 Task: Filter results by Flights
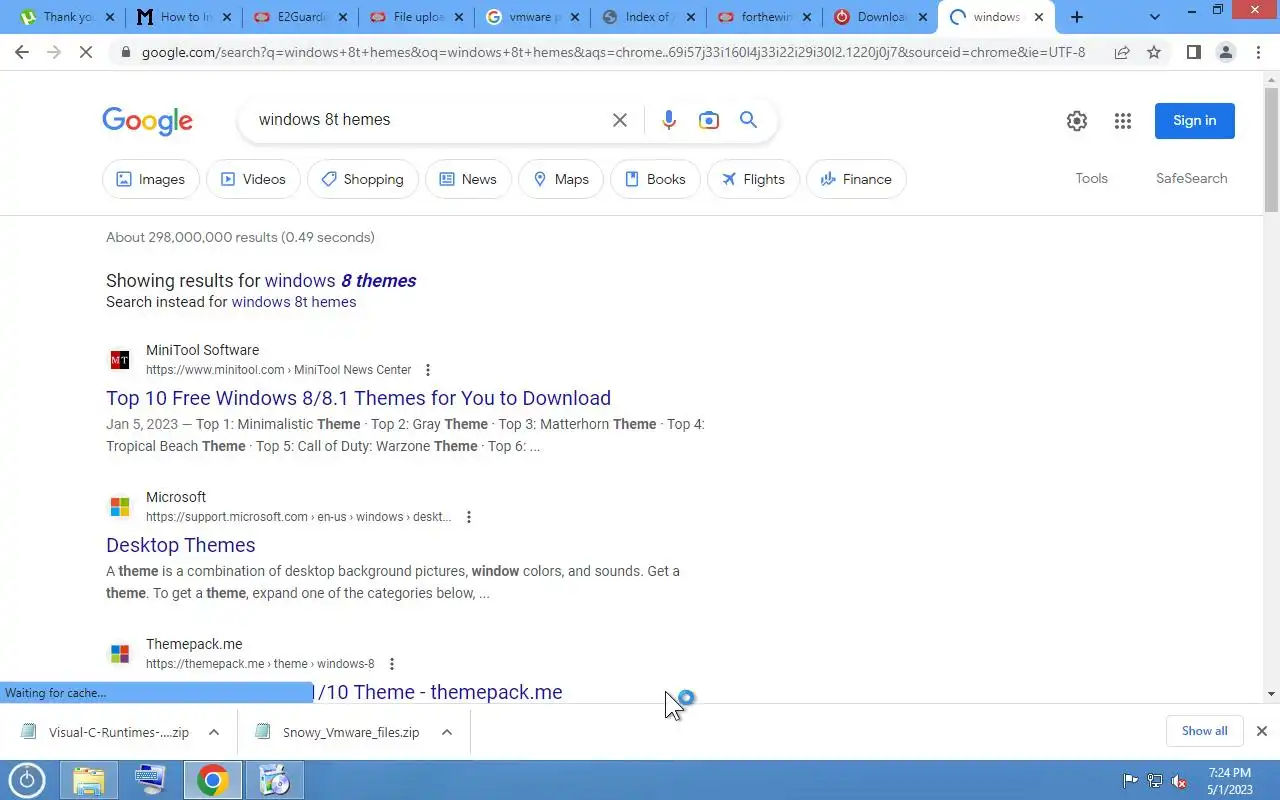(x=753, y=179)
